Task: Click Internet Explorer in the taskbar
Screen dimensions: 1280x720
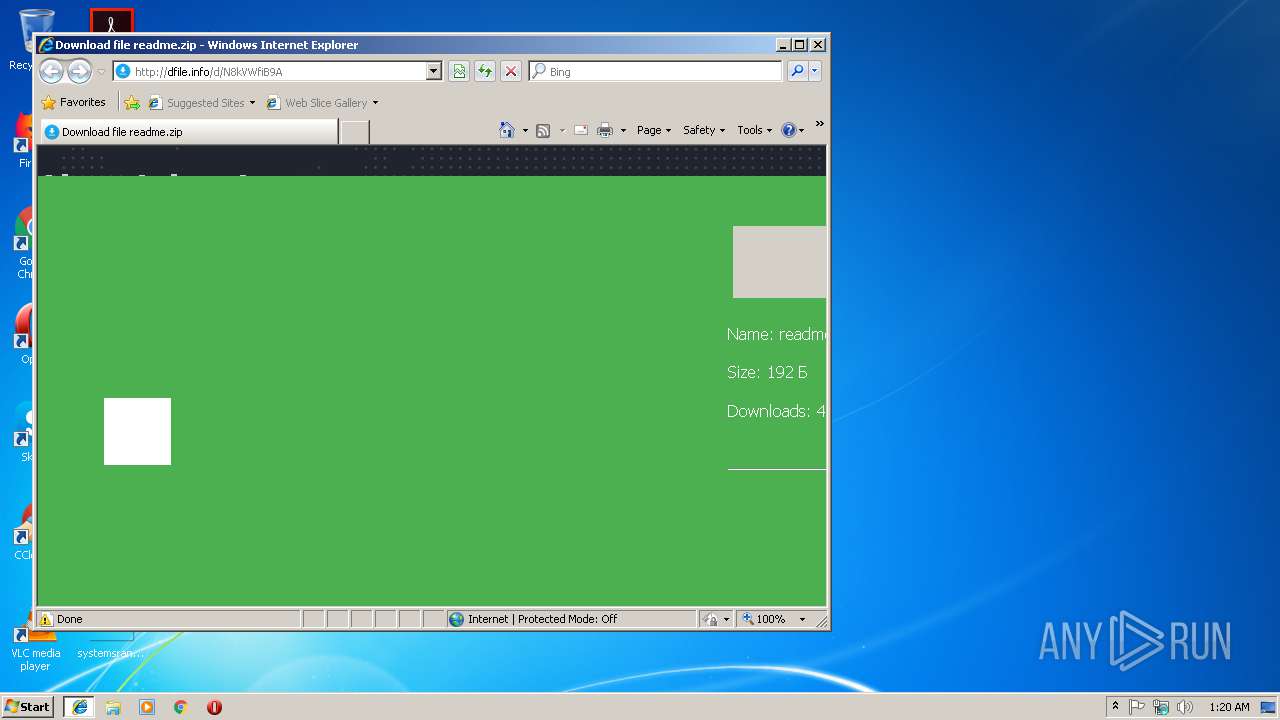Action: pos(80,707)
